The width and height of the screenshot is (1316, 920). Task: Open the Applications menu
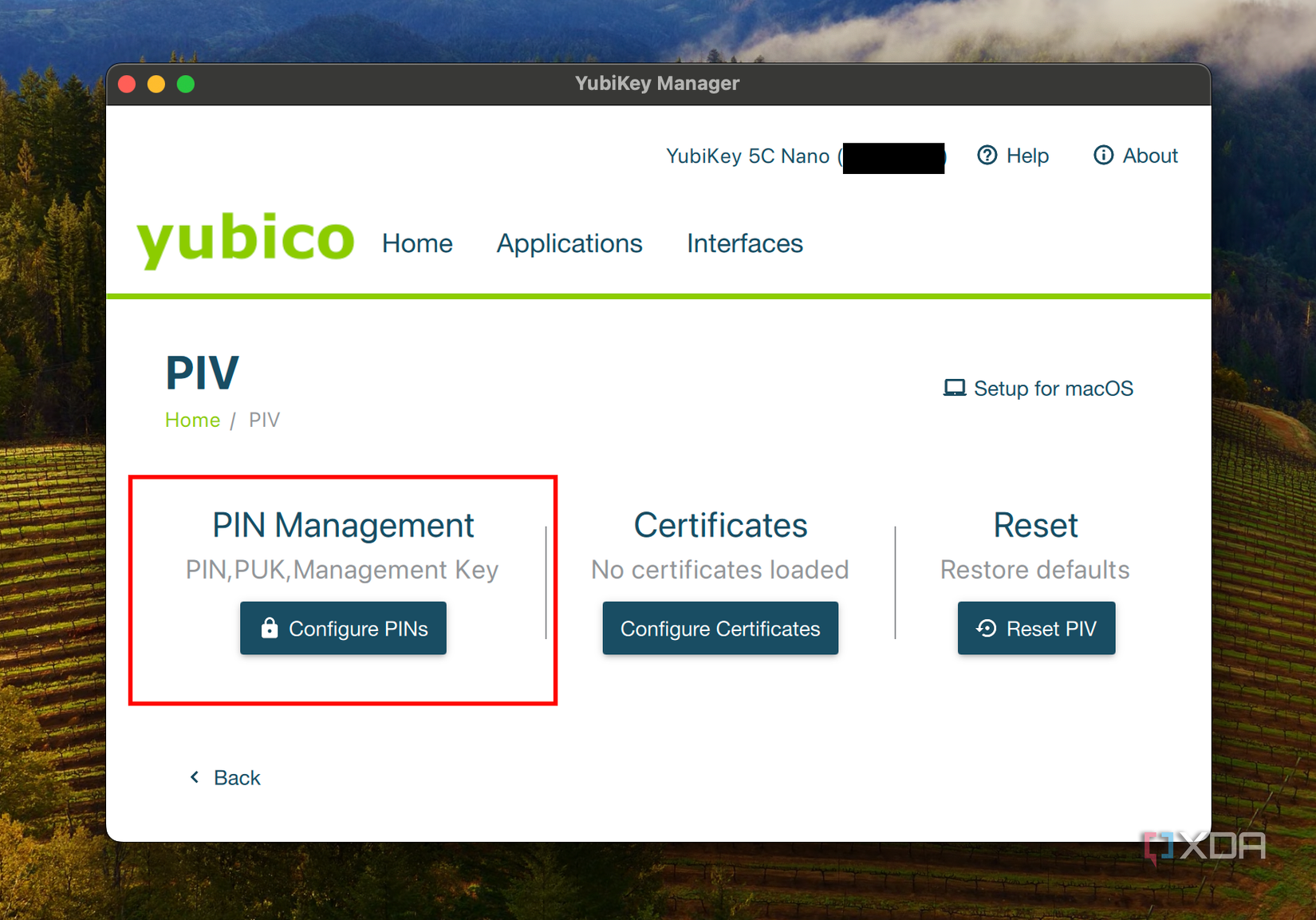[x=569, y=243]
